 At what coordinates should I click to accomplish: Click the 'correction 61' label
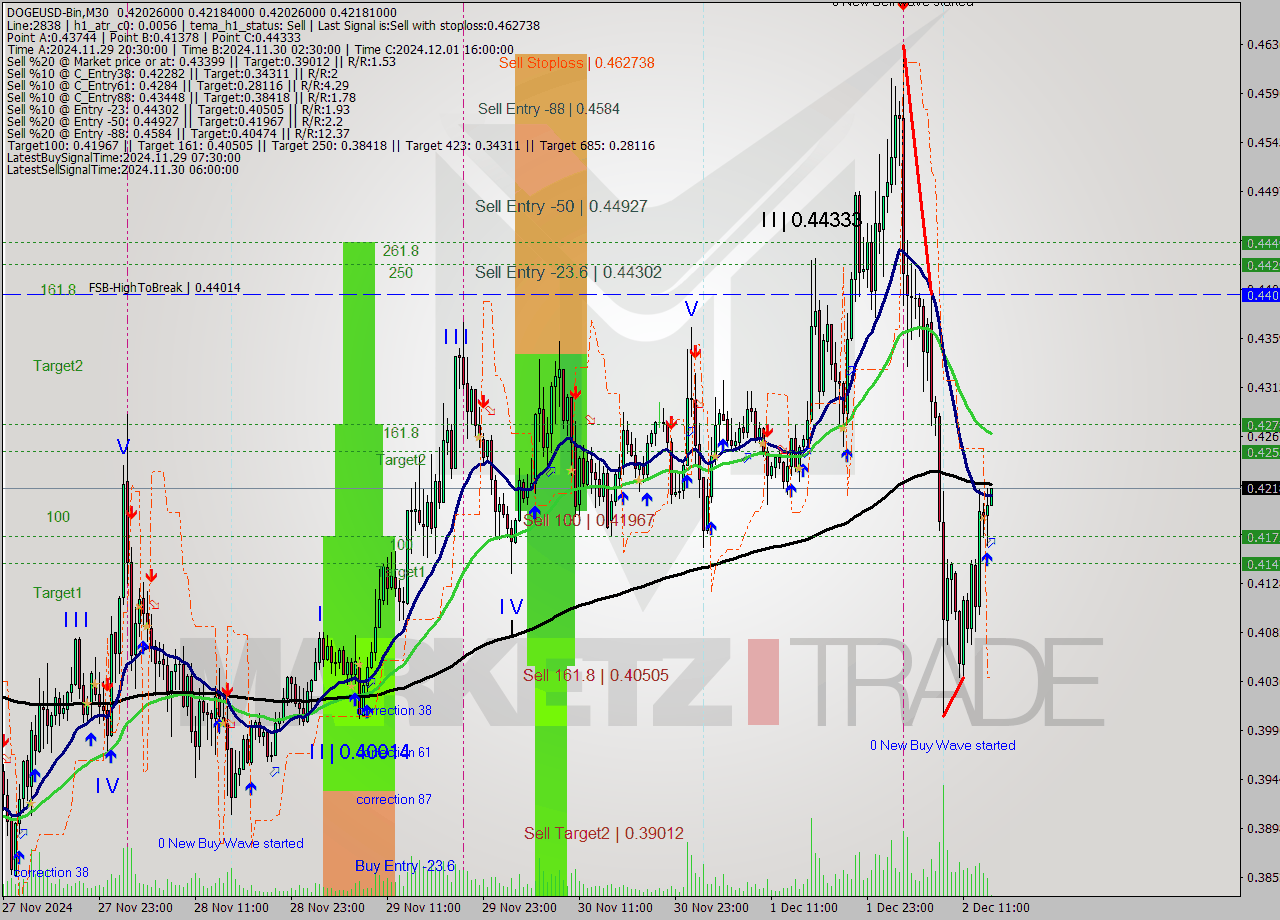[395, 752]
